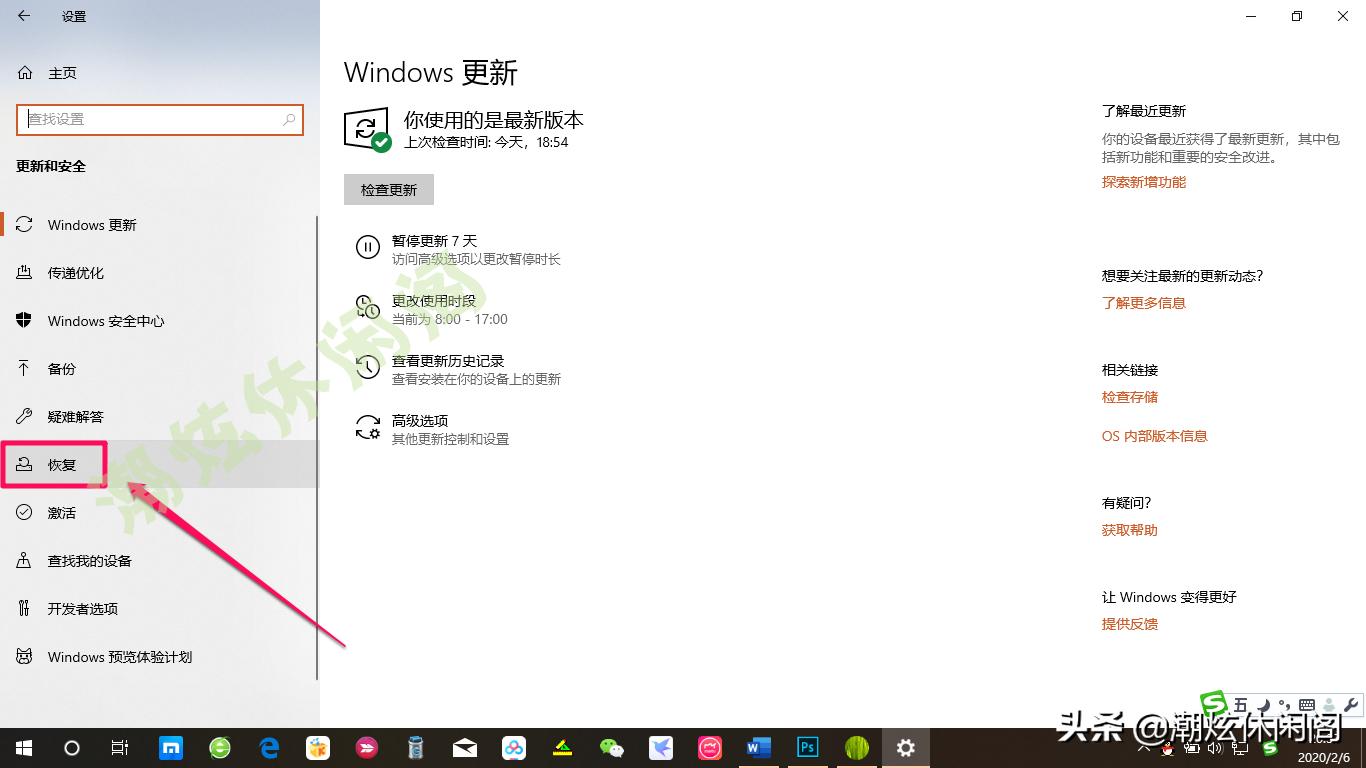
Task: Open Microsoft Edge from the taskbar
Action: coord(268,747)
